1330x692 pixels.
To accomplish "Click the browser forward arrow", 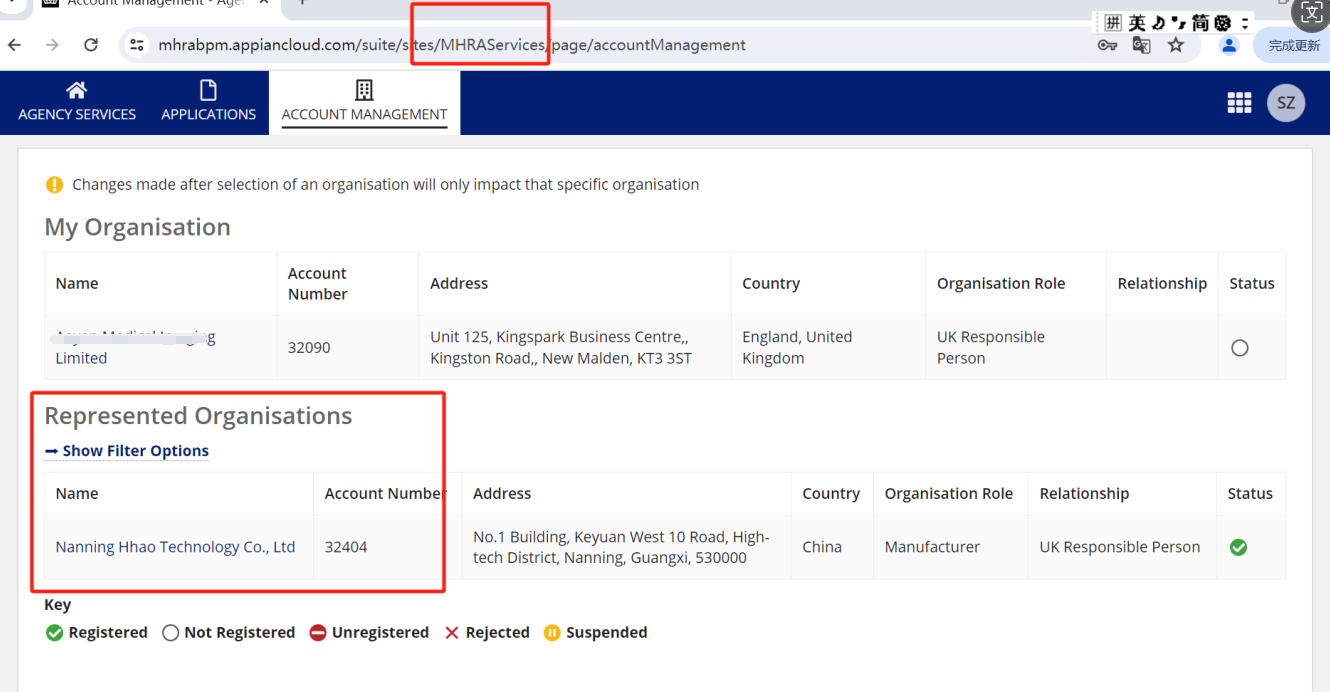I will (52, 45).
